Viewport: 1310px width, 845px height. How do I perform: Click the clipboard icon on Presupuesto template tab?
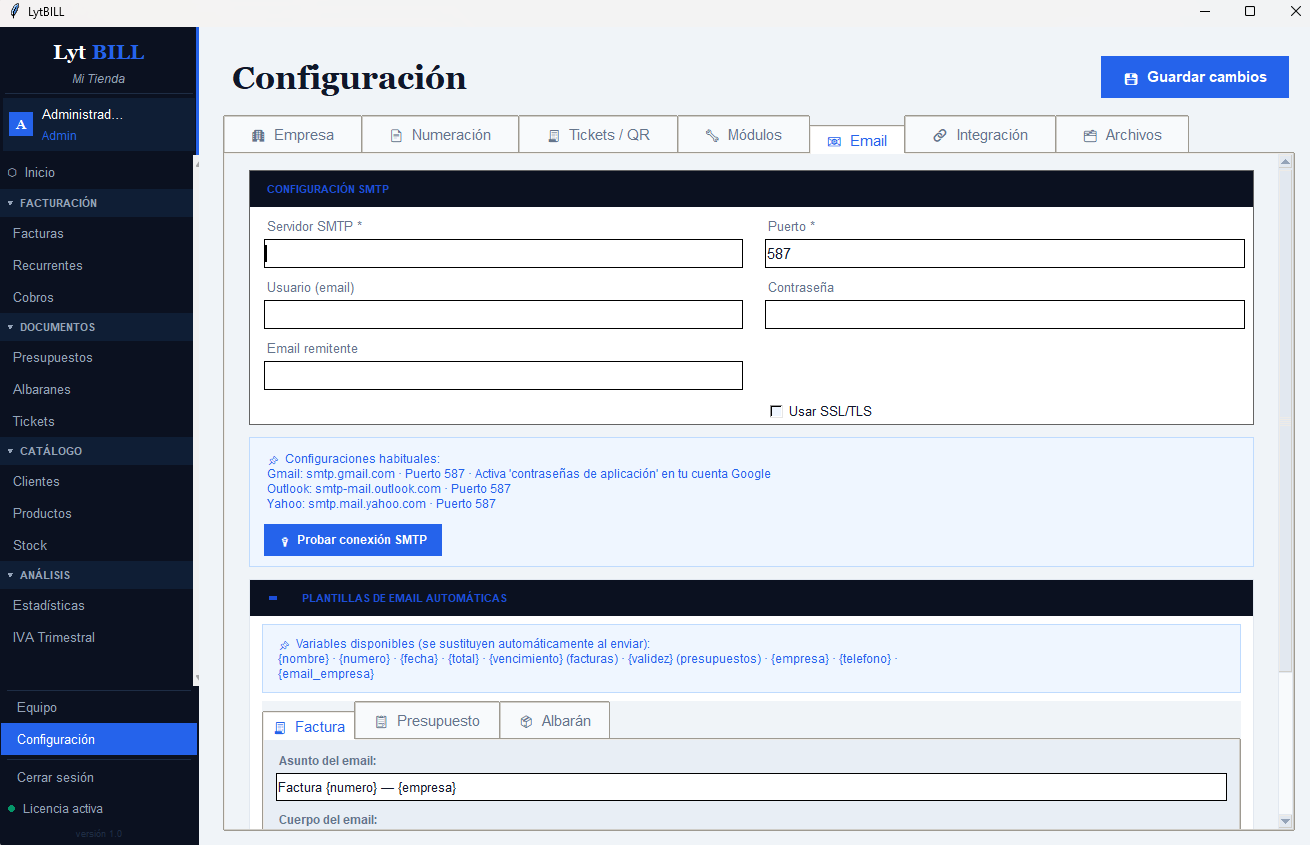pyautogui.click(x=381, y=721)
